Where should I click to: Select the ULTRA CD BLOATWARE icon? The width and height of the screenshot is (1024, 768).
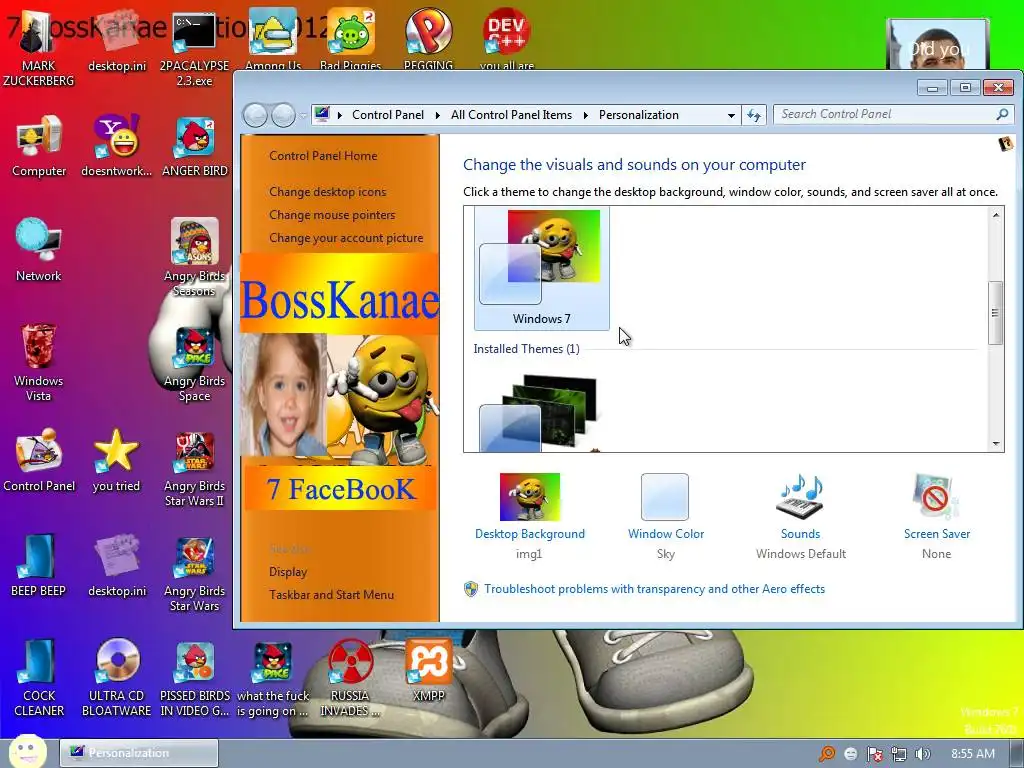point(116,678)
